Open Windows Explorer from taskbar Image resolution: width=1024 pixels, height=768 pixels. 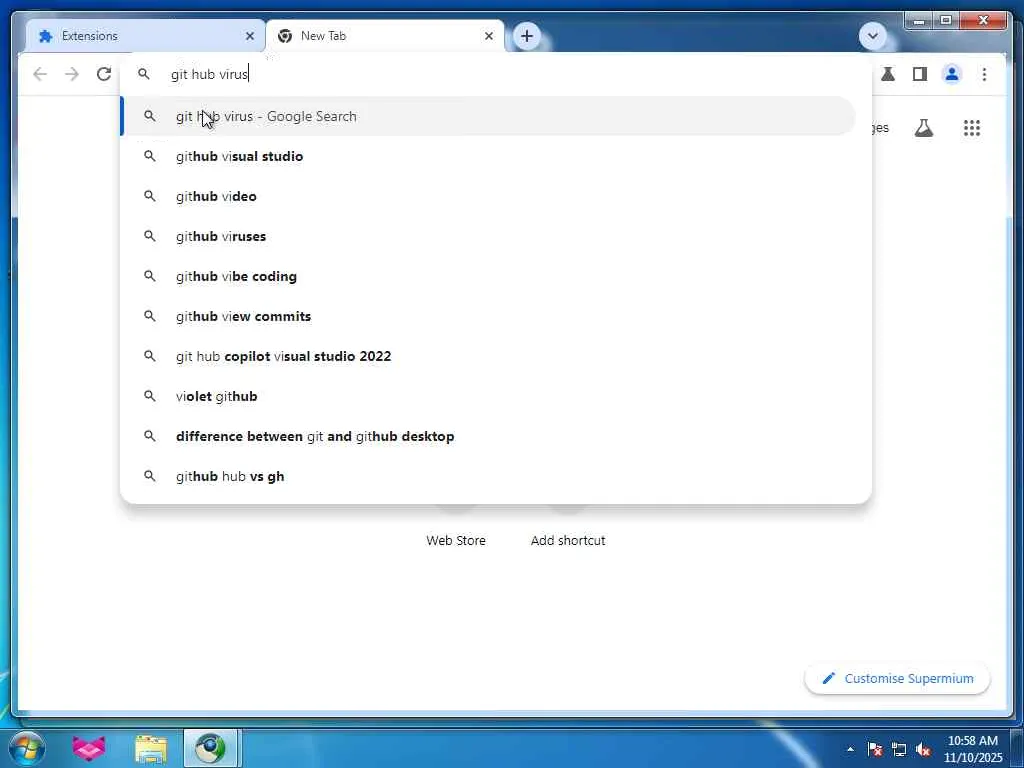[151, 749]
